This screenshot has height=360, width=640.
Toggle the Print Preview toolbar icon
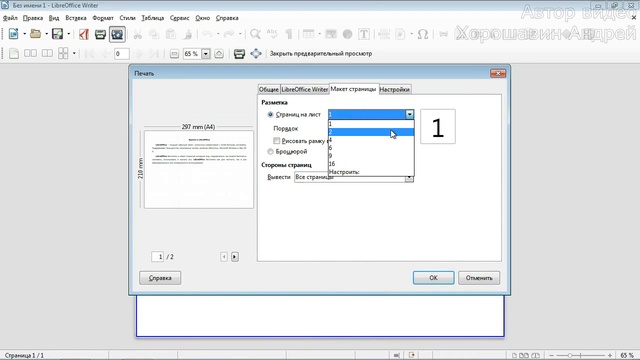click(x=117, y=34)
